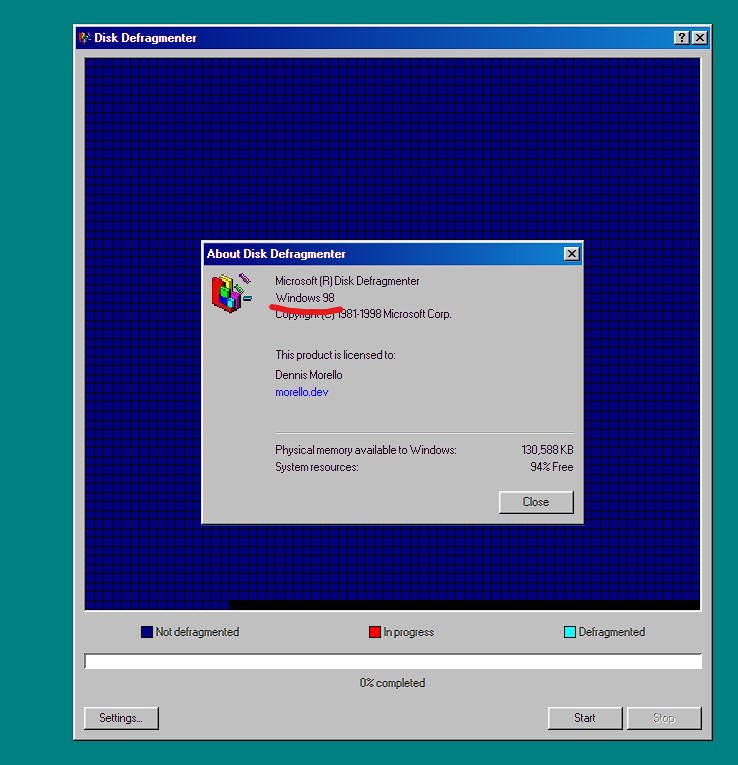Click 'This product is licensed to:' text
Image resolution: width=738 pixels, height=765 pixels.
click(x=335, y=355)
